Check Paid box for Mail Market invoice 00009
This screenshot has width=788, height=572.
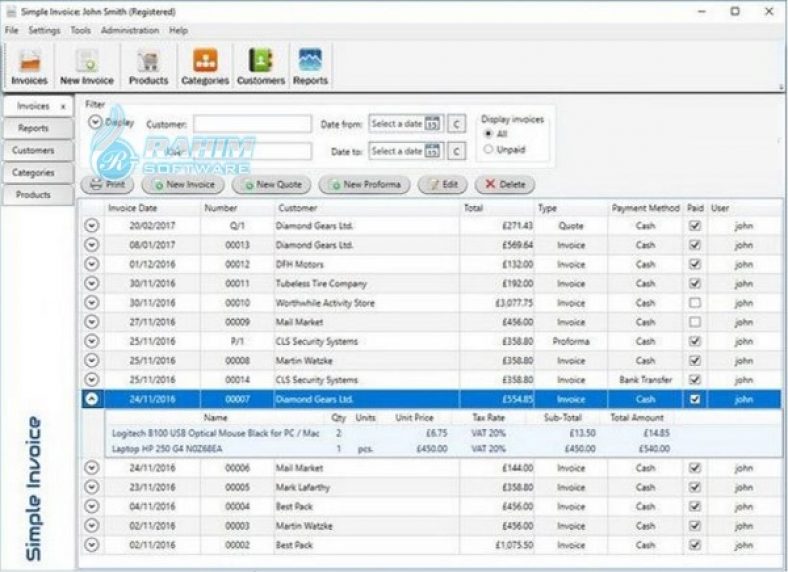[x=695, y=322]
